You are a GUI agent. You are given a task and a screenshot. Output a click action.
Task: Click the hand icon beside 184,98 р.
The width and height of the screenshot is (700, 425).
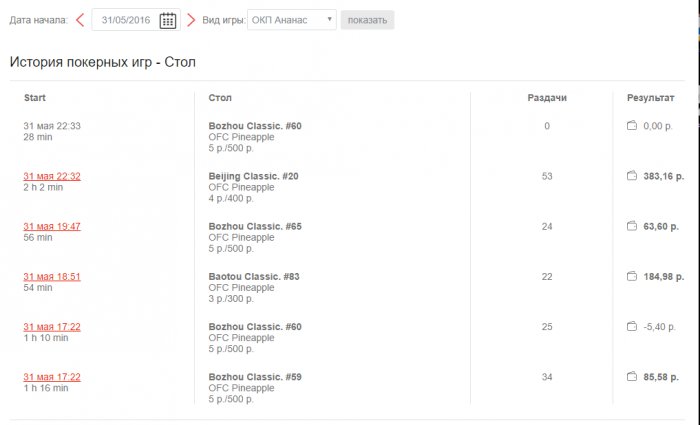click(631, 276)
